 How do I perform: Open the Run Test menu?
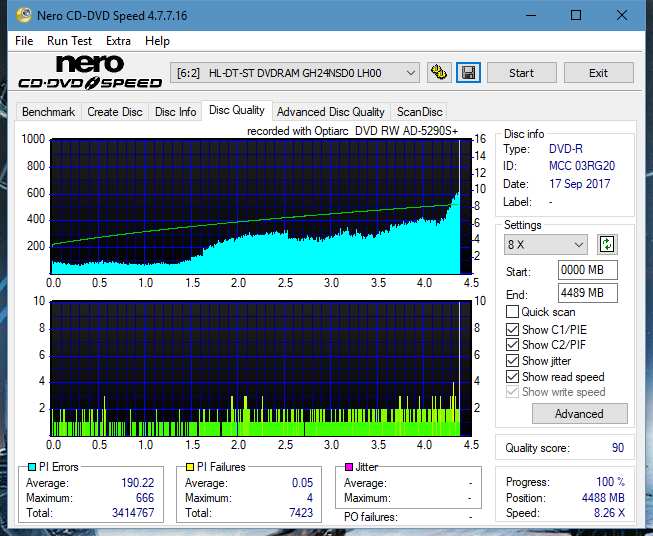click(x=69, y=41)
